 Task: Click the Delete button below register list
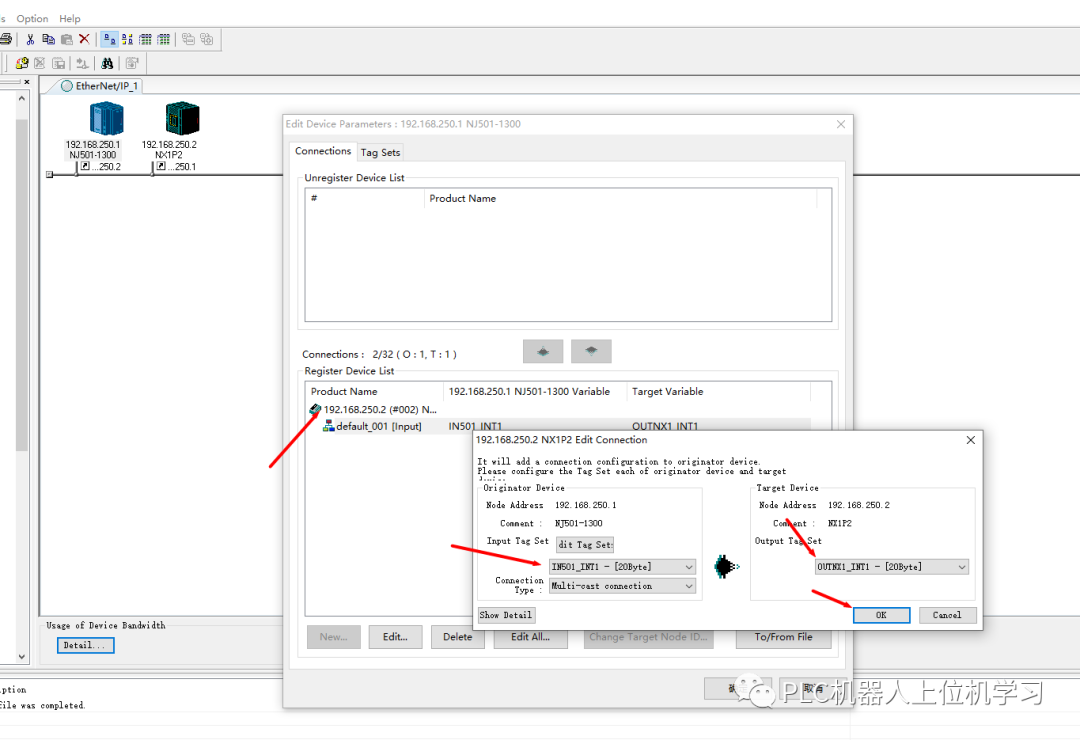point(457,637)
